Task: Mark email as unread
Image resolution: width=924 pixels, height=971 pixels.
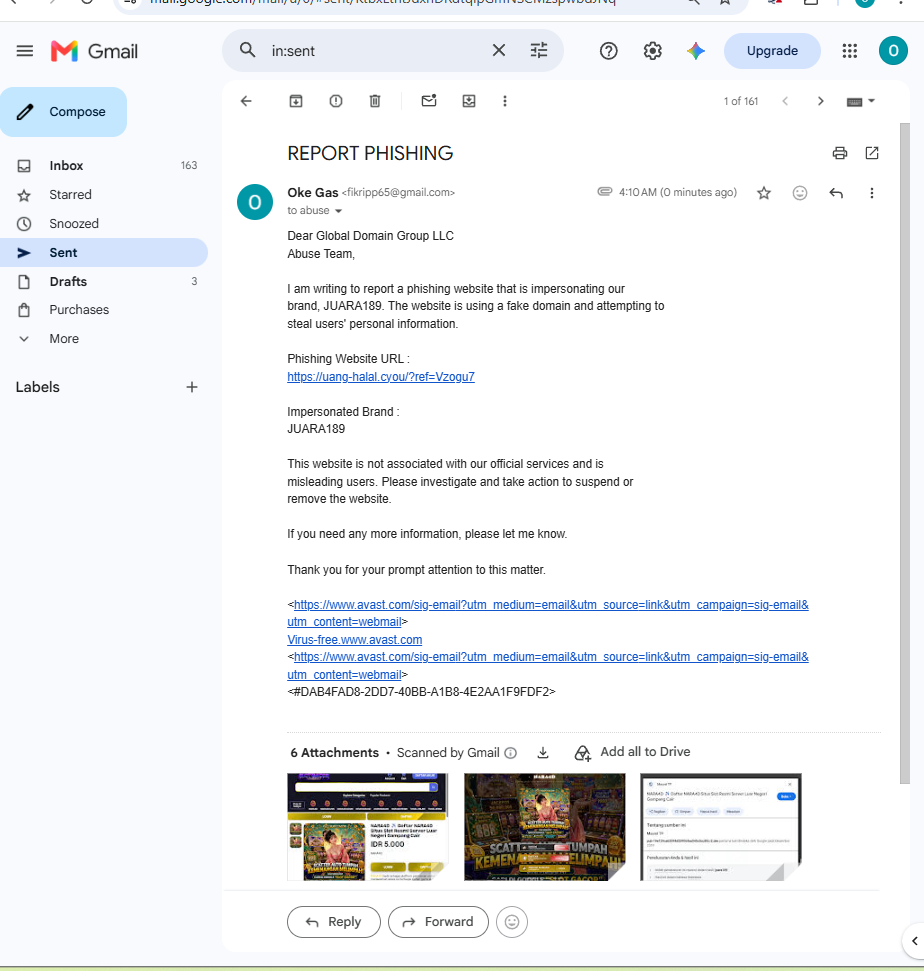Action: pyautogui.click(x=429, y=100)
